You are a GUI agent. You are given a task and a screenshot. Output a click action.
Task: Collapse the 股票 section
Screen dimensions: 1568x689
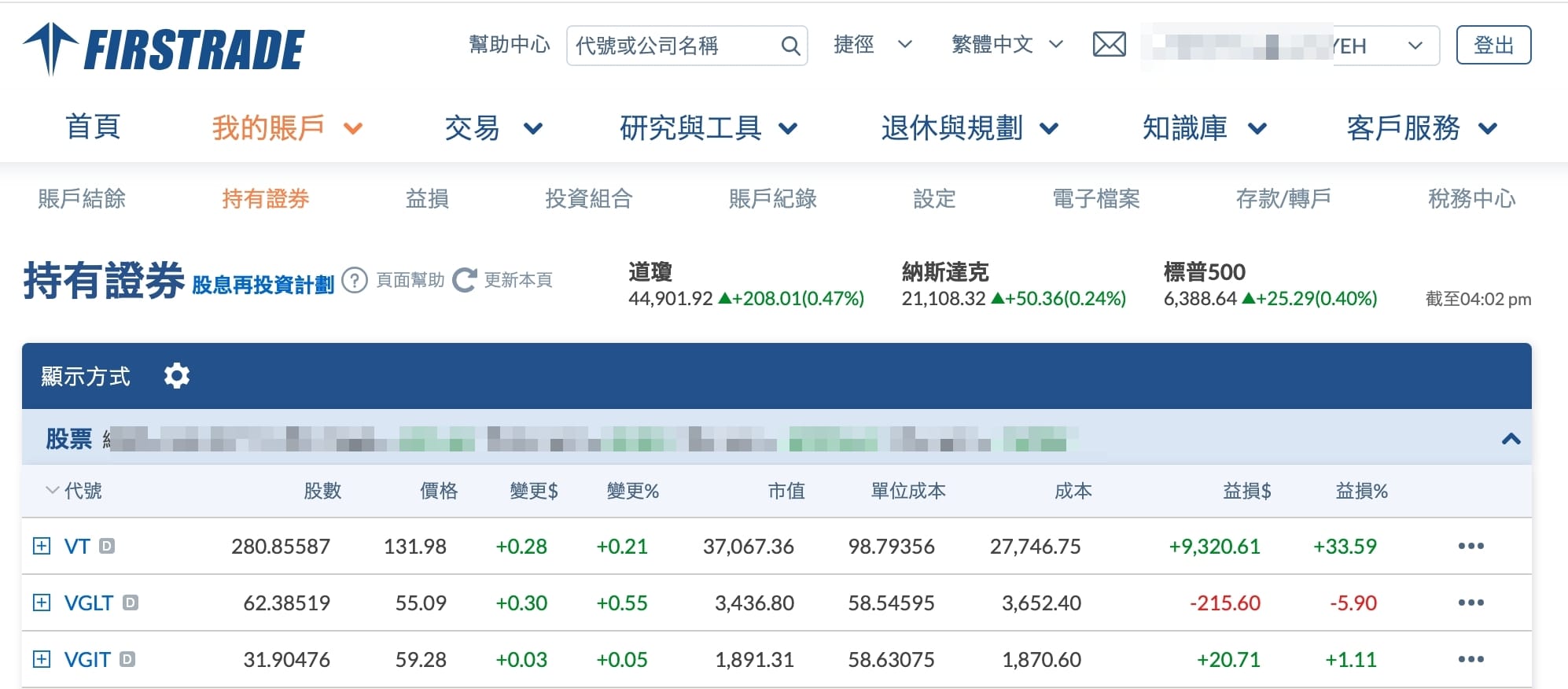pyautogui.click(x=1511, y=439)
